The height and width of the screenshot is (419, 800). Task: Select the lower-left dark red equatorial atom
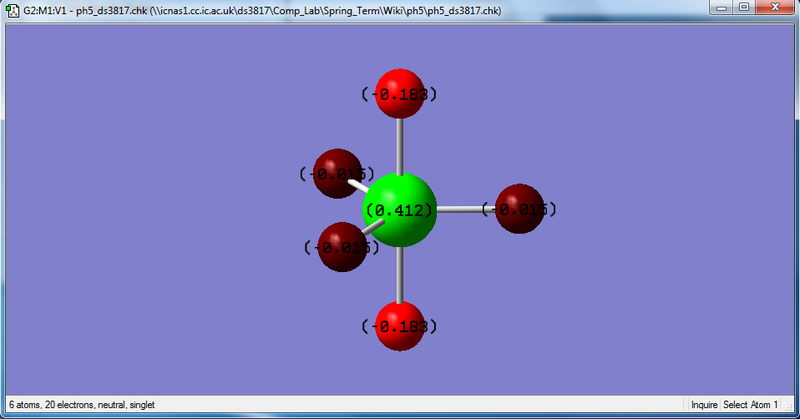342,247
